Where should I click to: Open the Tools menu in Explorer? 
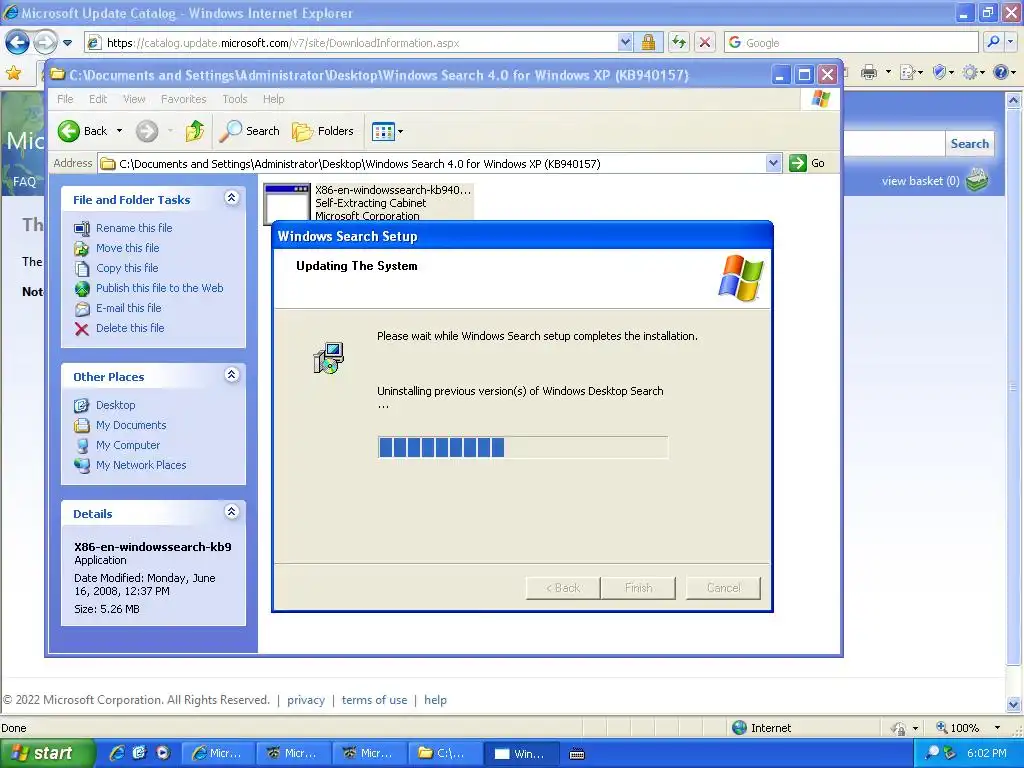click(x=234, y=99)
